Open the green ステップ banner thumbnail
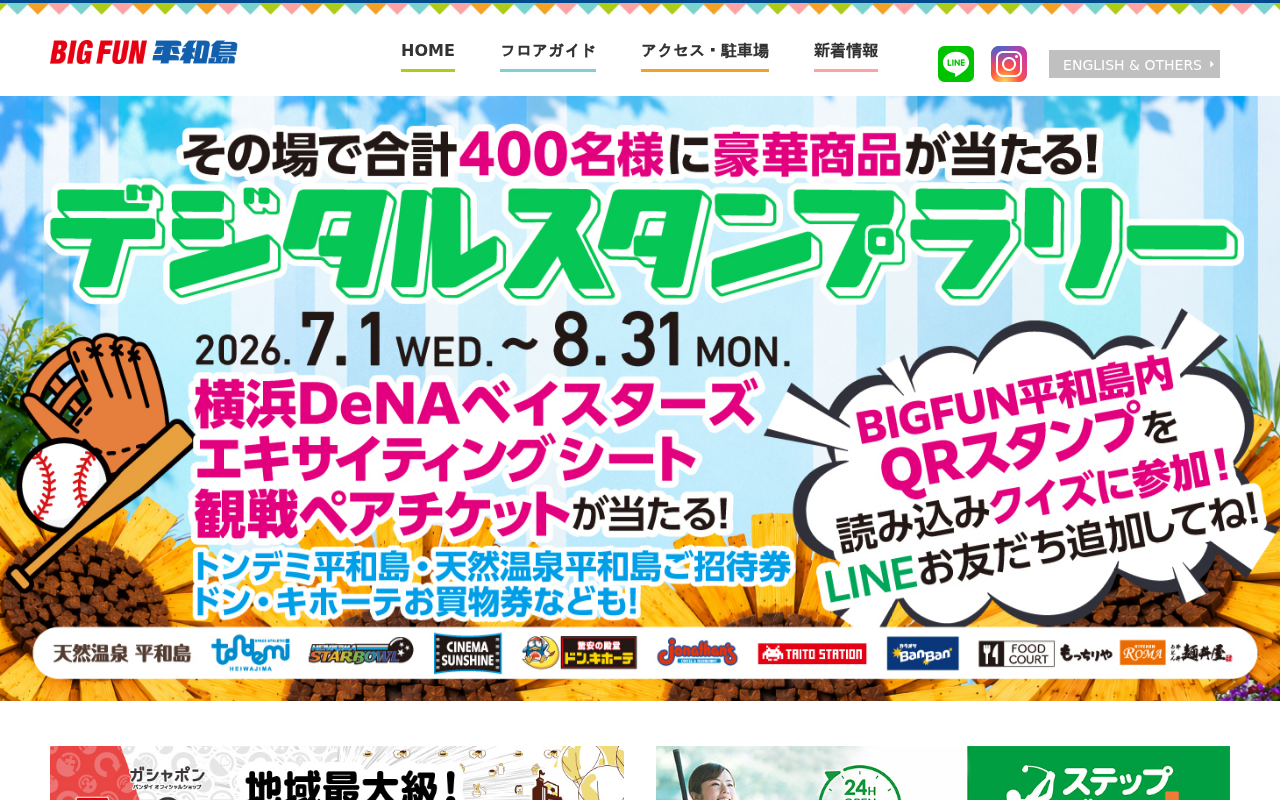This screenshot has height=800, width=1280. point(1098,773)
